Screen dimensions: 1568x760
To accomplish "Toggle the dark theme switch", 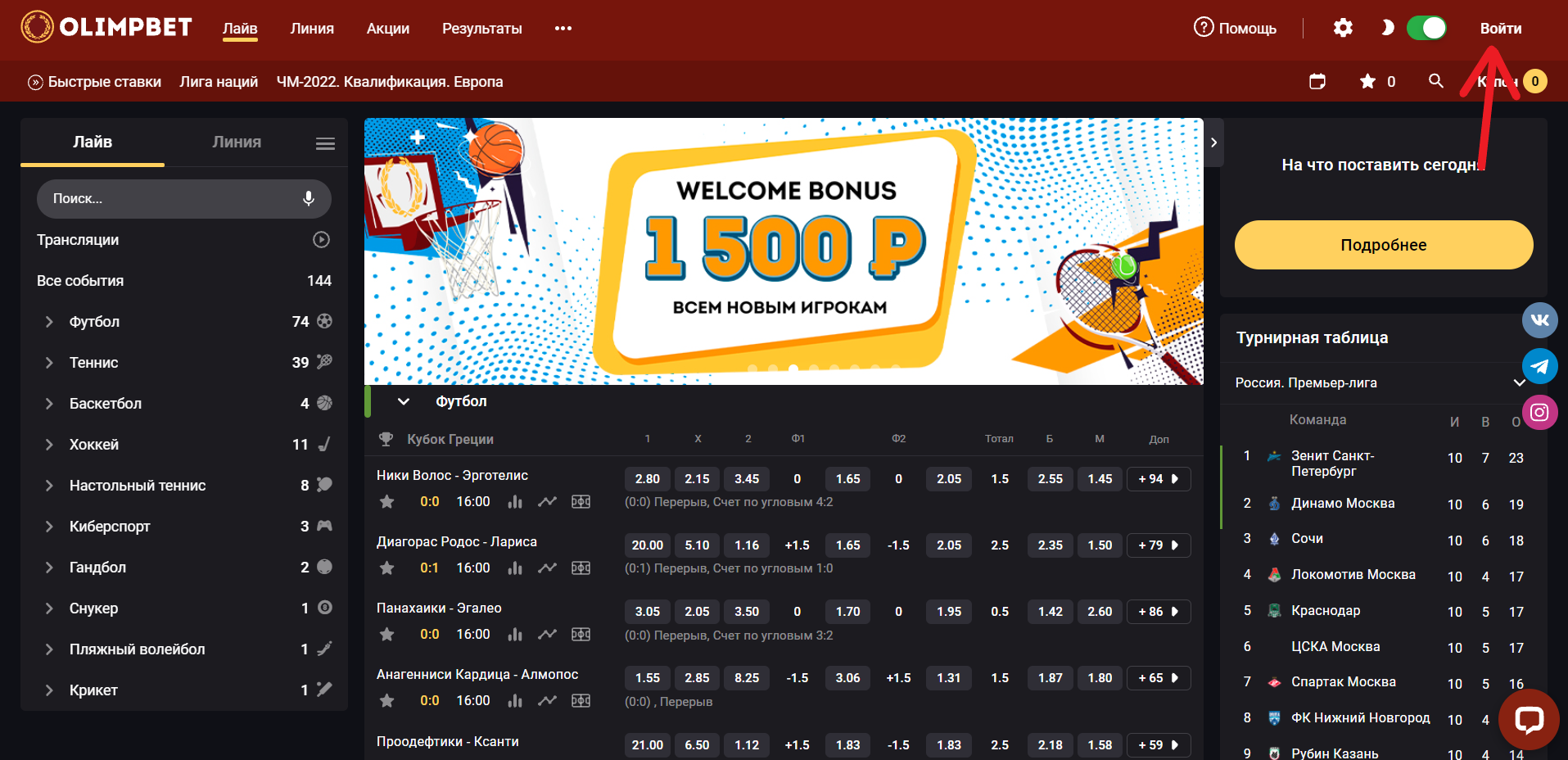I will pyautogui.click(x=1426, y=28).
